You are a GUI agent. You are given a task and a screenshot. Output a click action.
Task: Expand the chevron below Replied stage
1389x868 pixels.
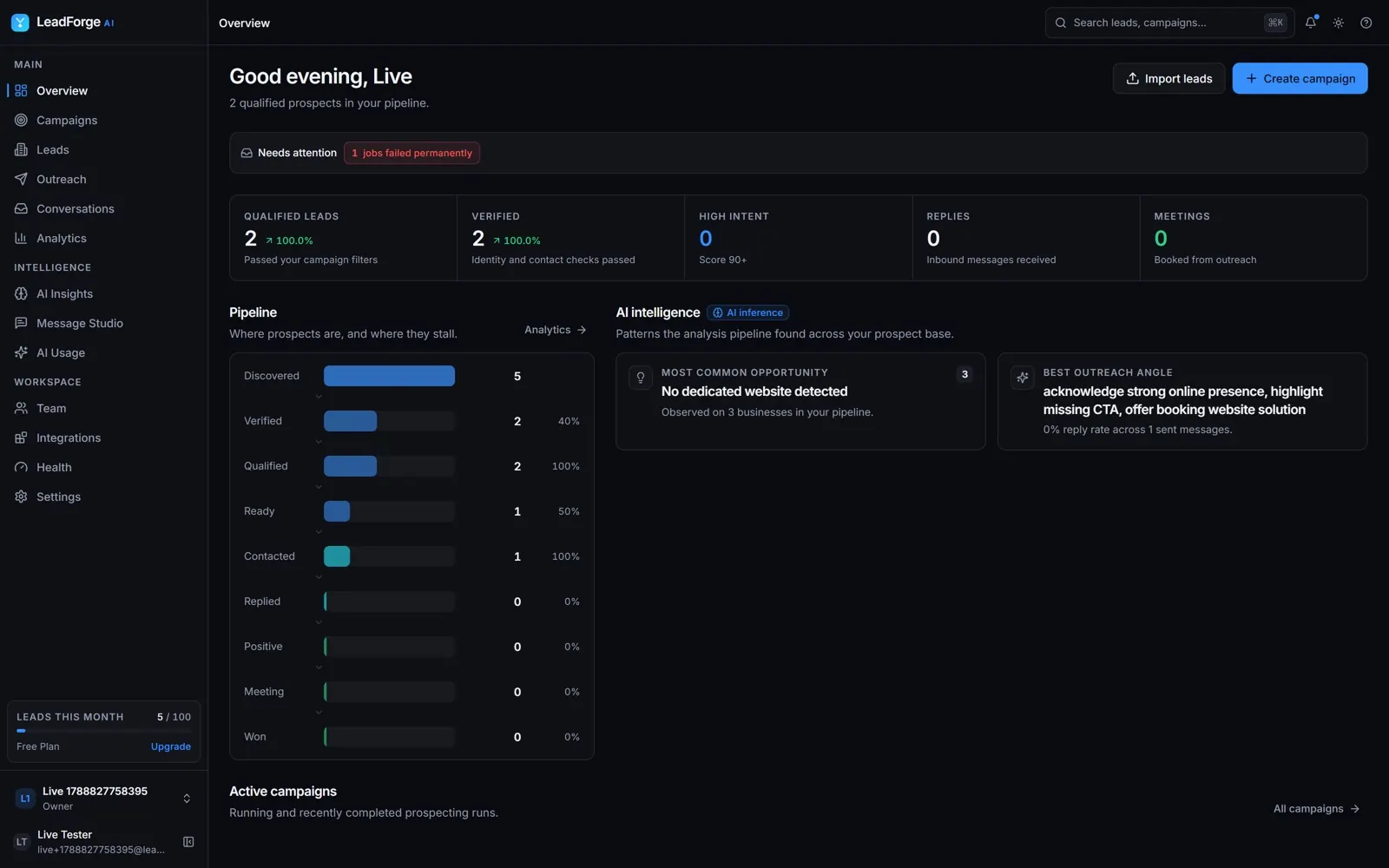coord(319,622)
